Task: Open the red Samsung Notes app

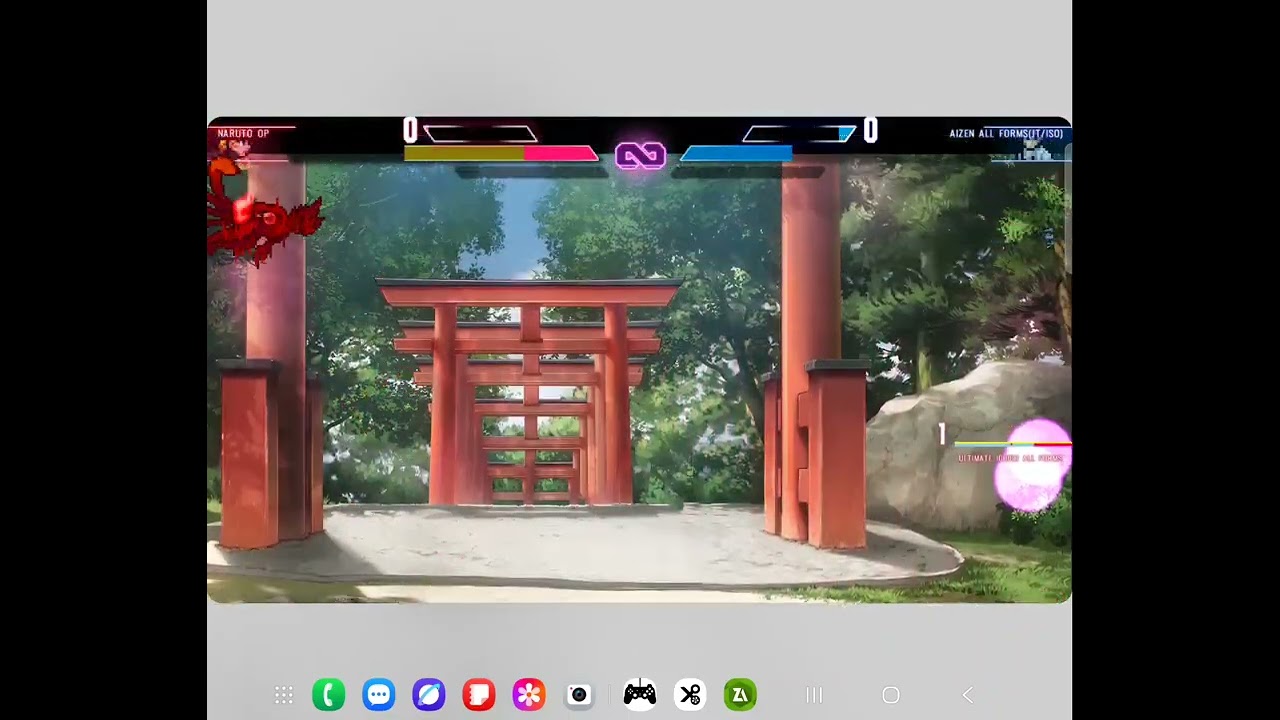Action: [x=479, y=695]
